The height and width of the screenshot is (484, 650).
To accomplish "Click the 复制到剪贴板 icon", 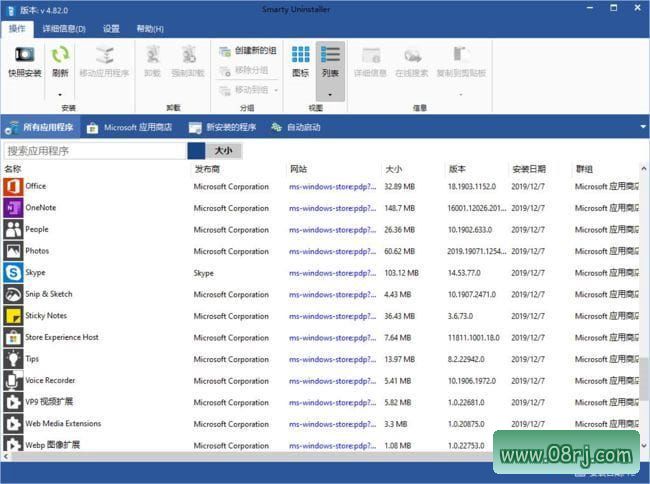I will click(461, 55).
